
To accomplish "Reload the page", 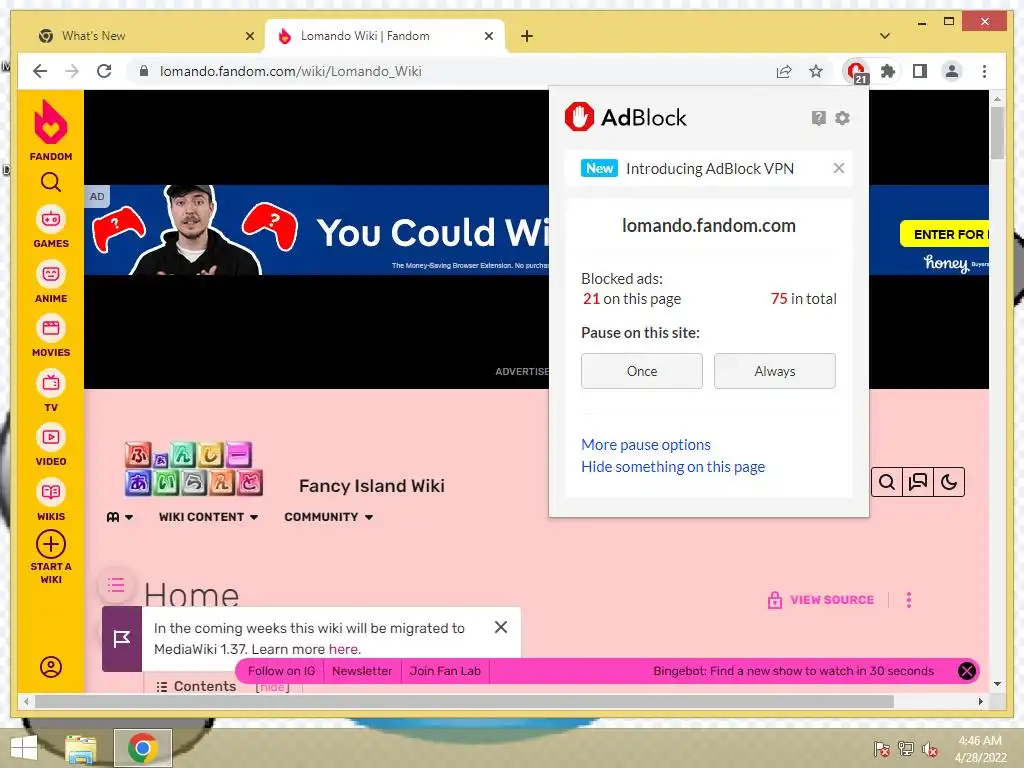I will (x=104, y=71).
